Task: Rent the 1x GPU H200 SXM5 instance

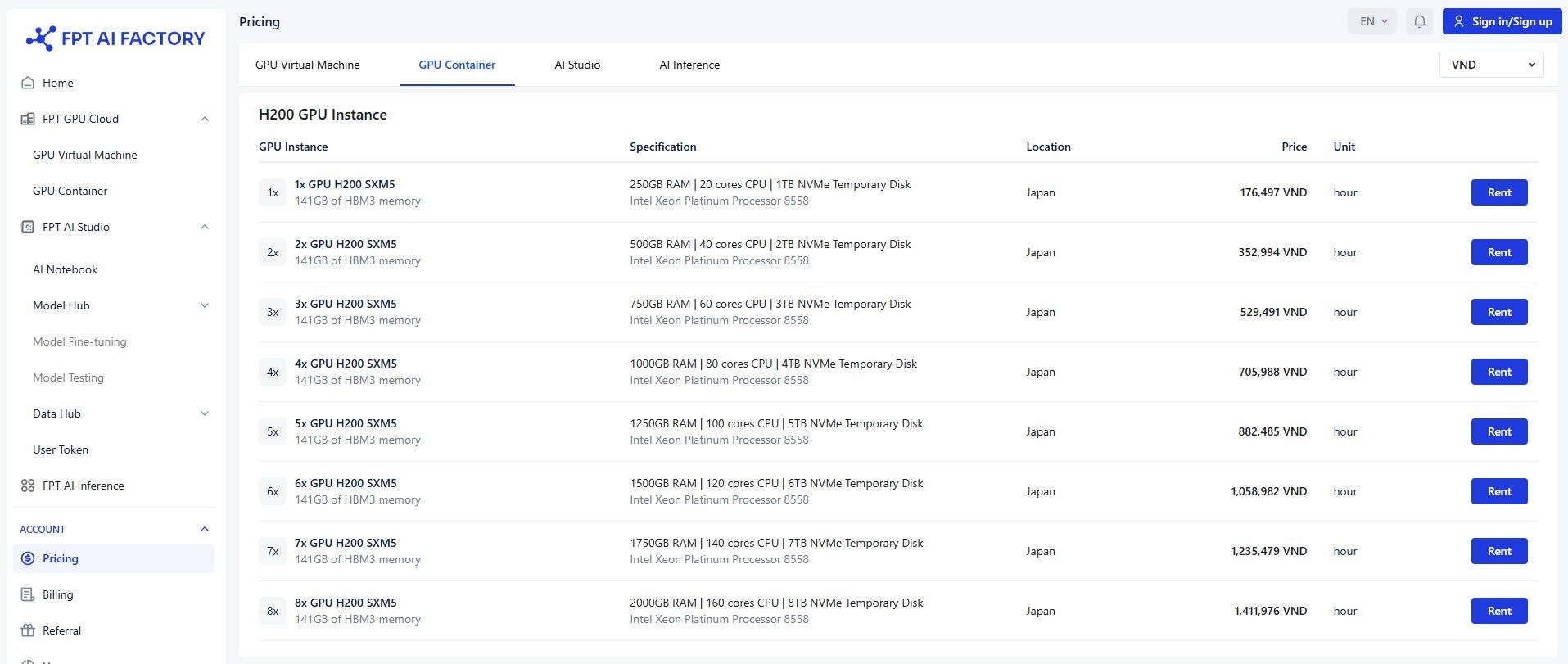Action: pyautogui.click(x=1499, y=192)
